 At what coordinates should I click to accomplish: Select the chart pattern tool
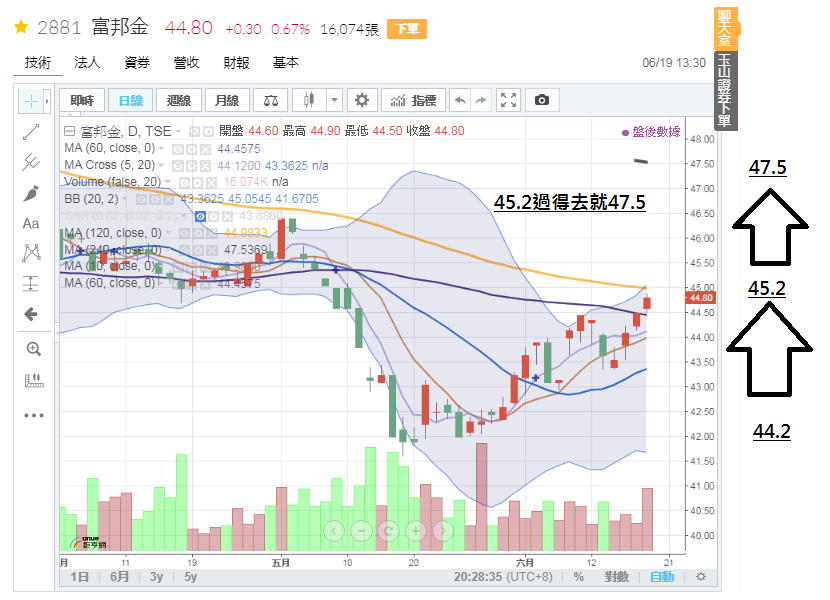[x=31, y=253]
